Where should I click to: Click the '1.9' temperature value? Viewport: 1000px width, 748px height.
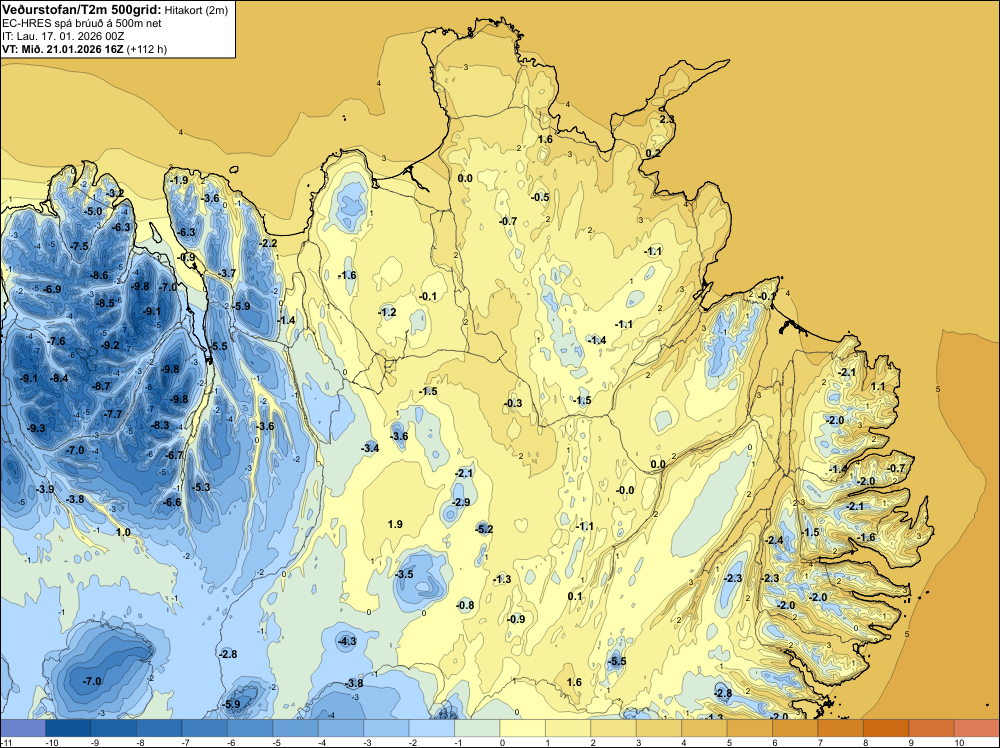coord(395,524)
